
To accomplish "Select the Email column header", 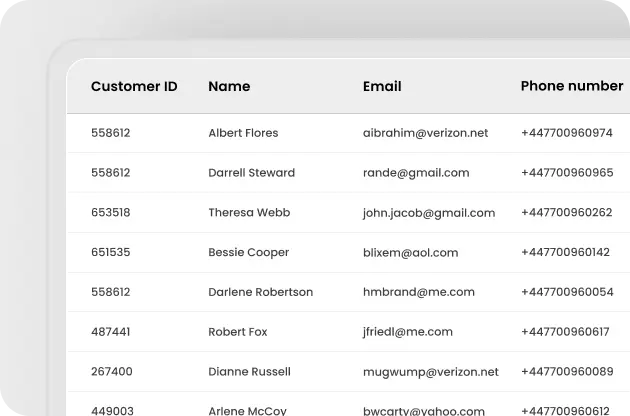I will 382,86.
